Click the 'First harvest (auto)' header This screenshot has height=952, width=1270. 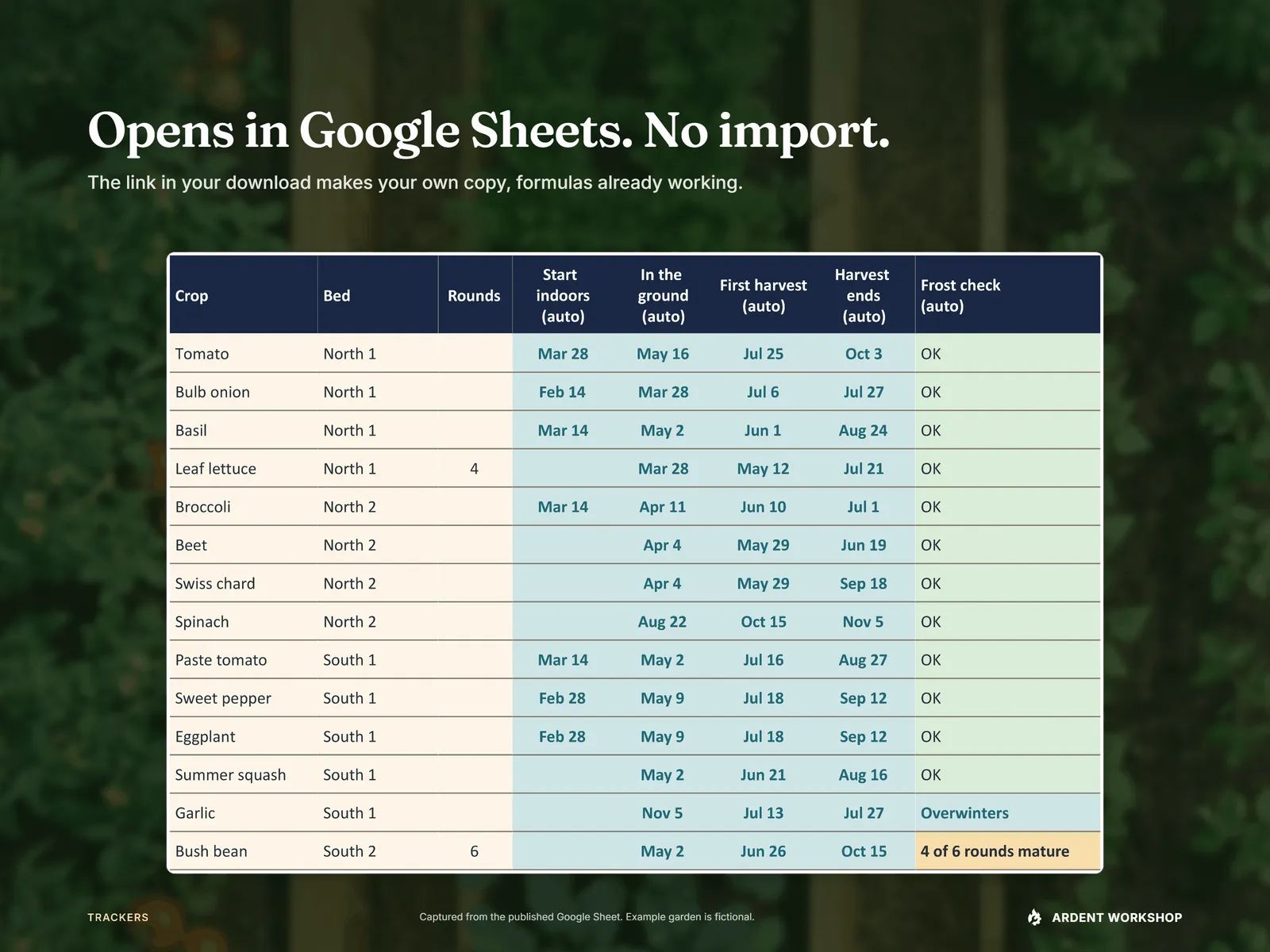pyautogui.click(x=764, y=295)
